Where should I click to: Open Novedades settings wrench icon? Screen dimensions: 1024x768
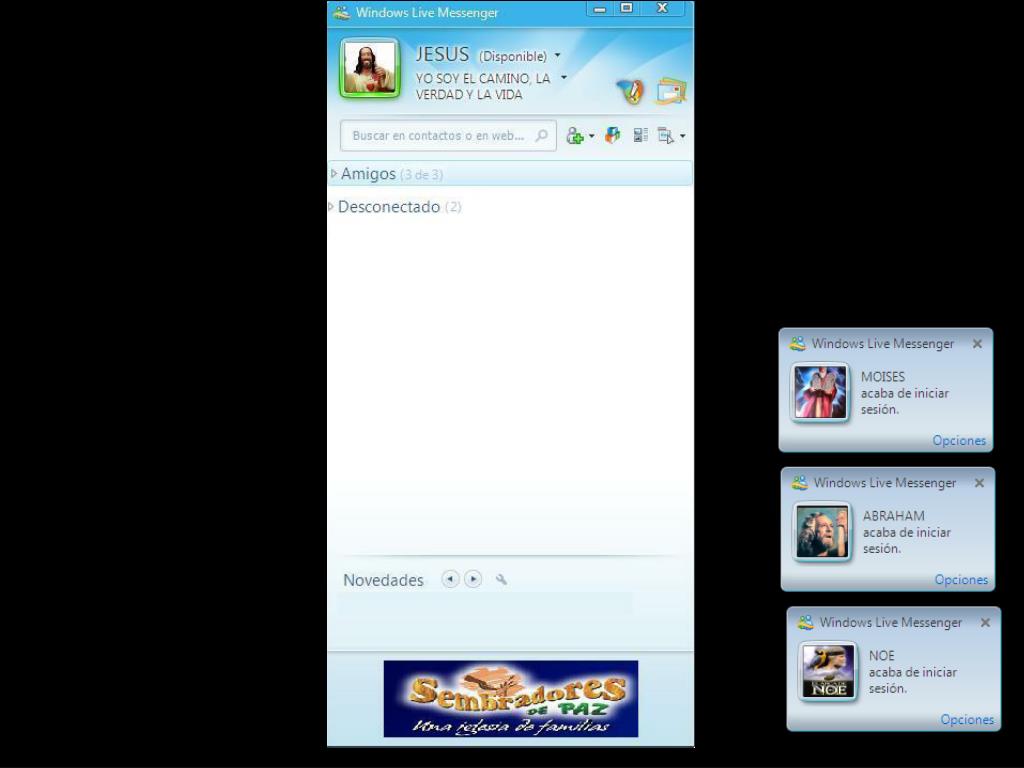(502, 579)
